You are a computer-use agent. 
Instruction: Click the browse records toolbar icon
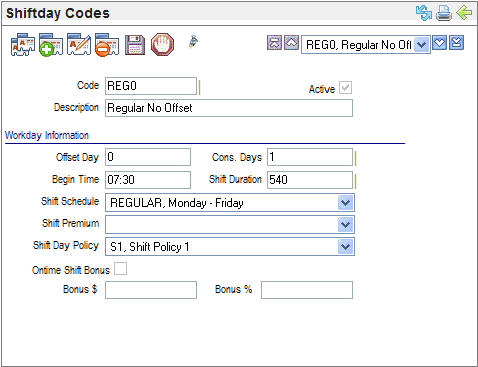23,44
